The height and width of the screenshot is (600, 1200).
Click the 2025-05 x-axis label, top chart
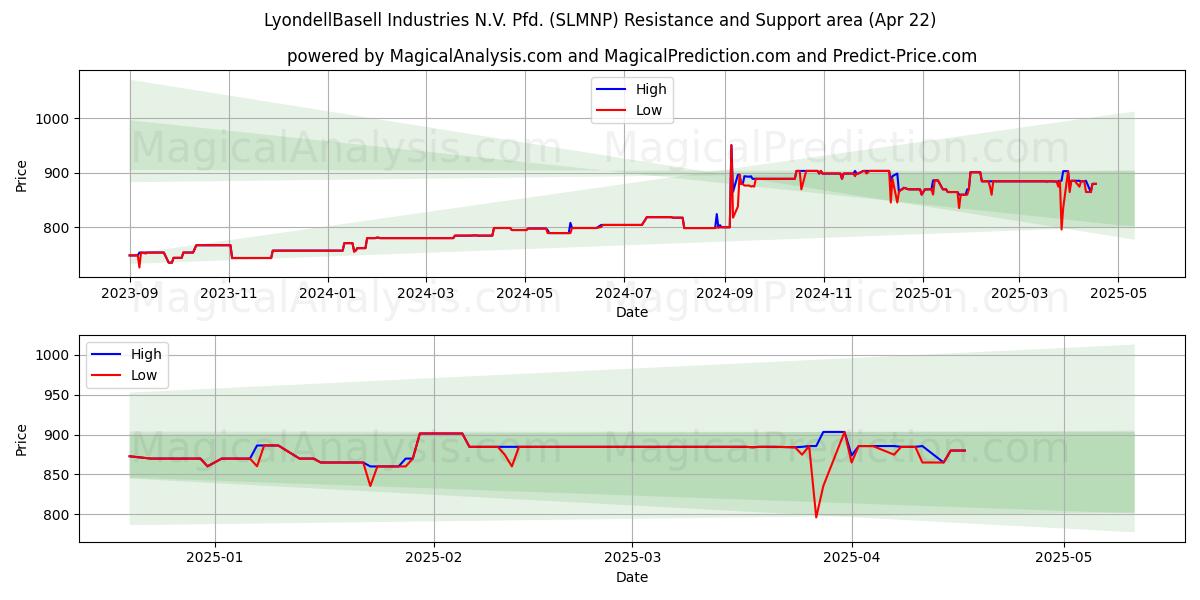(1118, 293)
